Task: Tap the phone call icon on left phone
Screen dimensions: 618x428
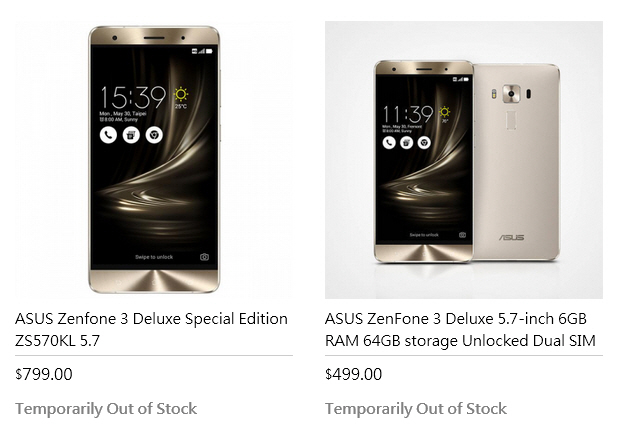Action: (108, 135)
